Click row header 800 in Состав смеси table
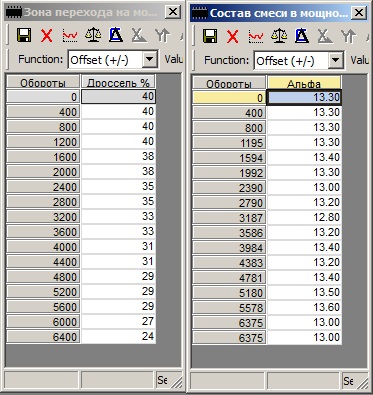Screen dimensions: 373x395 [x=229, y=128]
